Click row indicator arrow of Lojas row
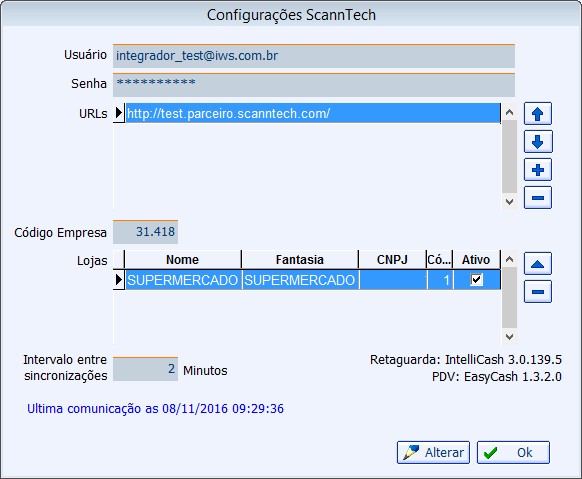The width and height of the screenshot is (582, 479). 119,280
